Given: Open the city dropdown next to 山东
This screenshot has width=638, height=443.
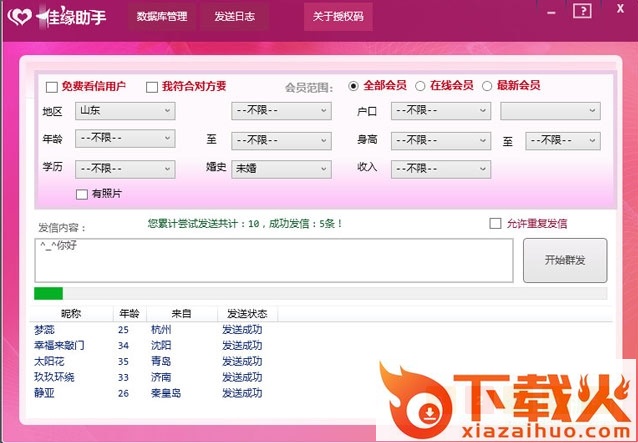Looking at the screenshot, I should click(282, 111).
